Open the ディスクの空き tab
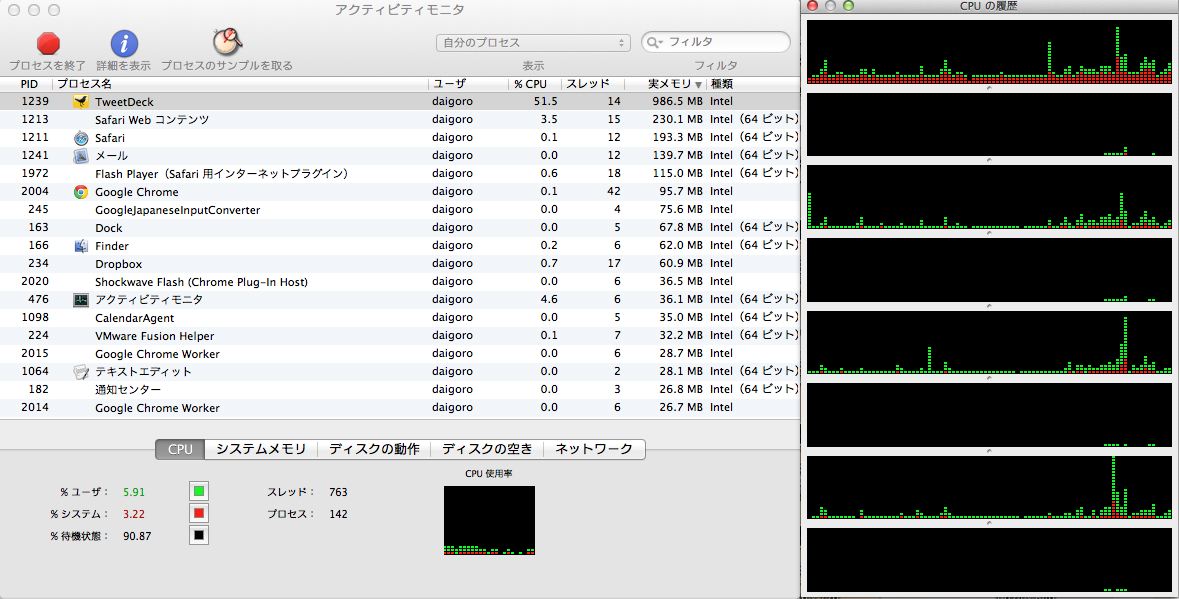1179x599 pixels. click(x=486, y=449)
